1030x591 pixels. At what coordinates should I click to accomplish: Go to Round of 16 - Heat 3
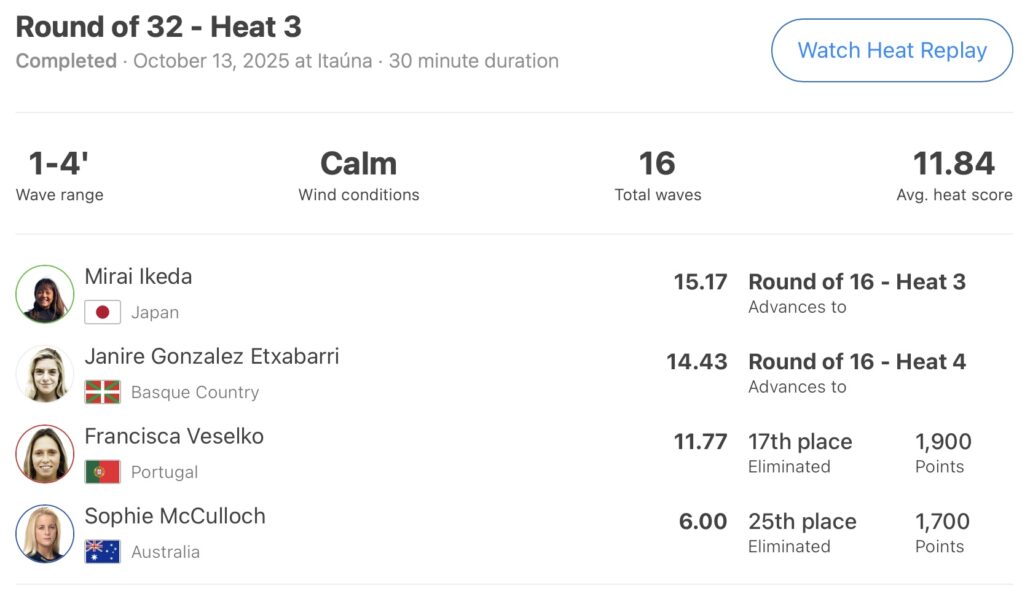point(857,282)
